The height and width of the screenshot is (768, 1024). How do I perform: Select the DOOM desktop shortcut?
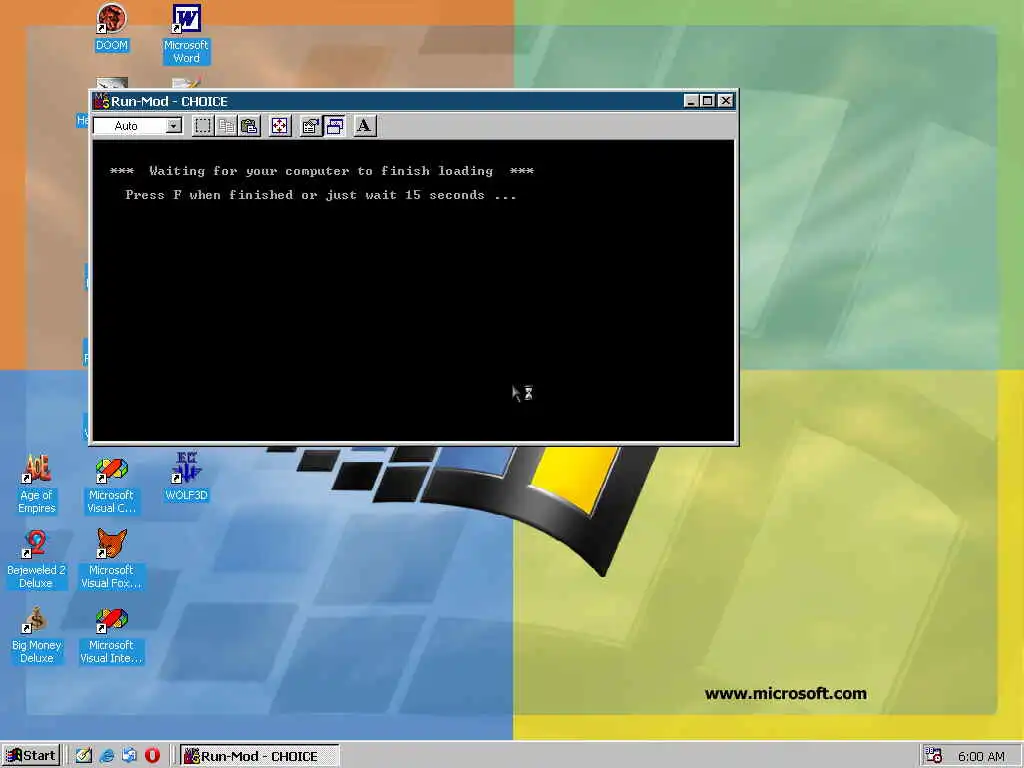coord(112,27)
